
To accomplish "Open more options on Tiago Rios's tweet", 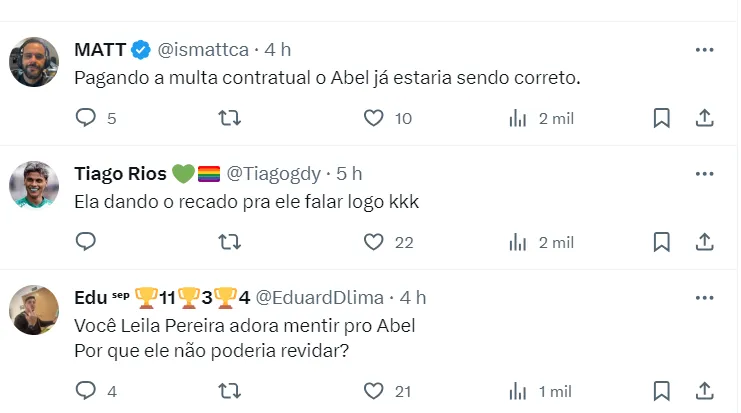I will tap(704, 173).
